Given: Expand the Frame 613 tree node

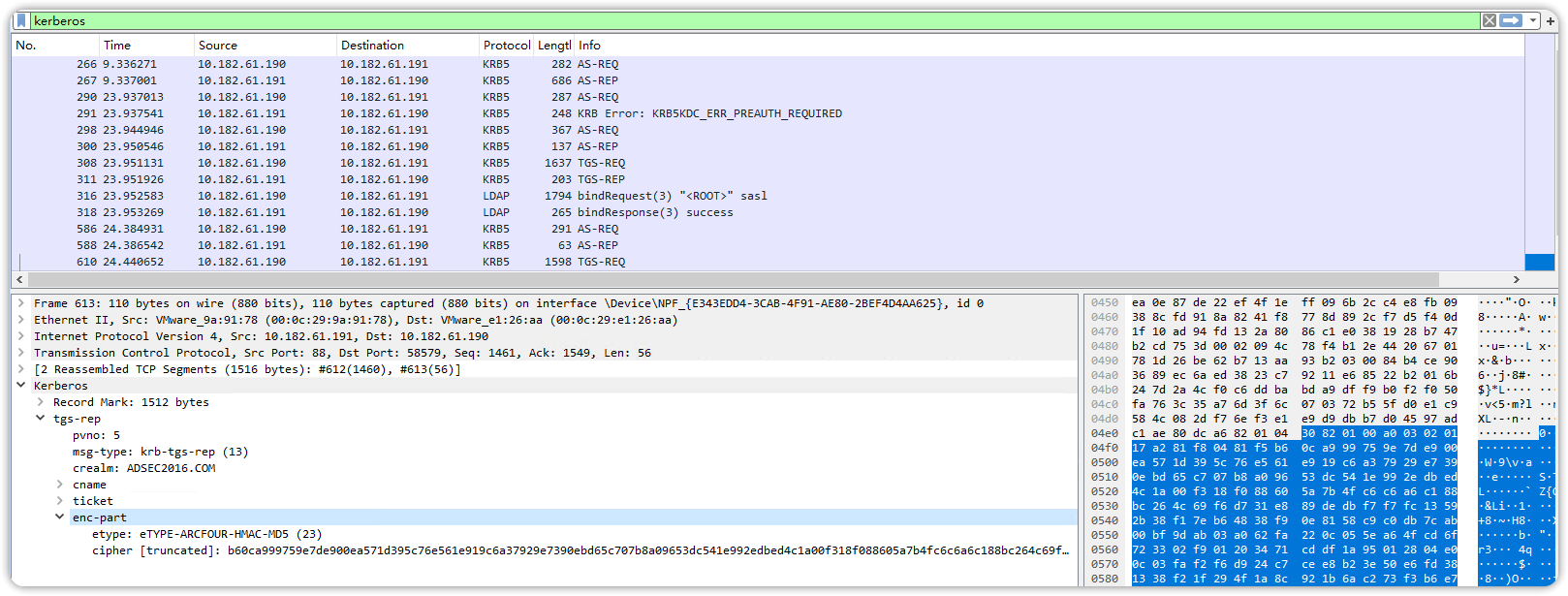Looking at the screenshot, I should coord(20,303).
